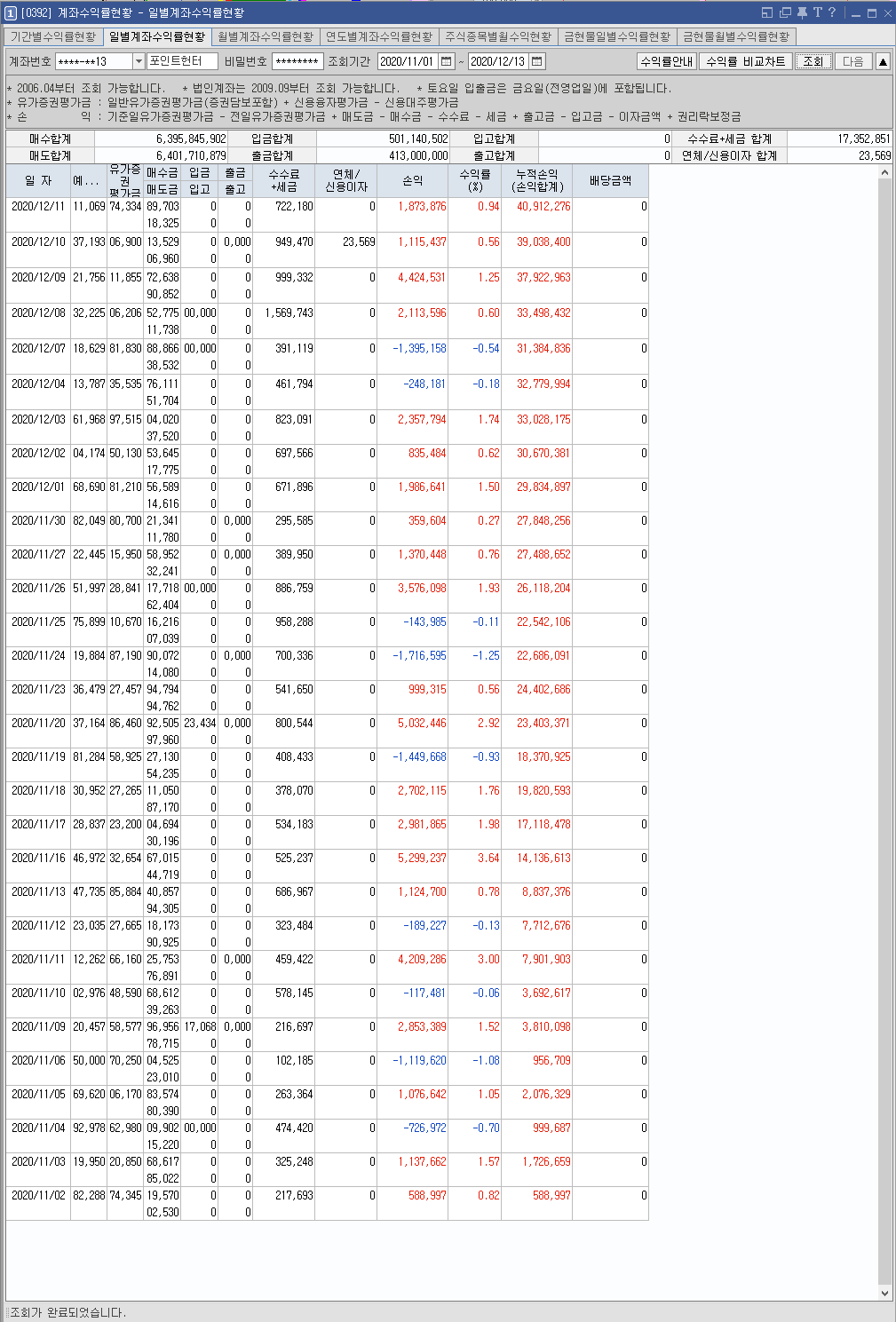The image size is (896, 1322).
Task: Click the 비밀번호 password field
Action: [x=297, y=61]
